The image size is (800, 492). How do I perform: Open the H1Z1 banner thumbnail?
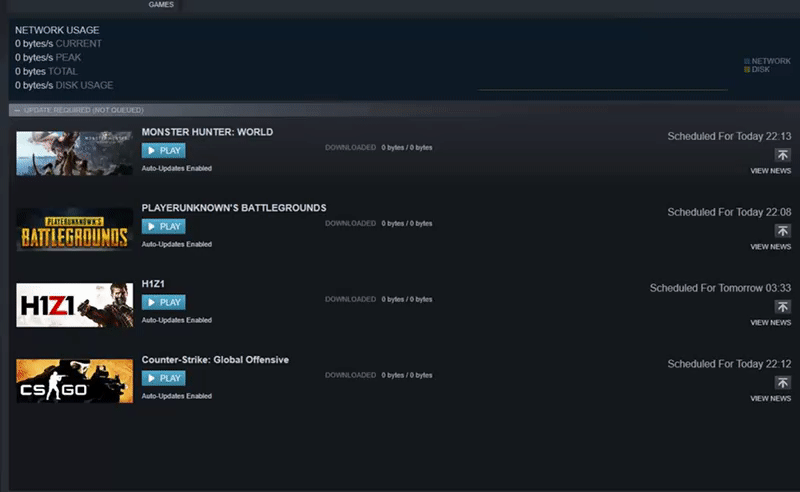click(74, 305)
